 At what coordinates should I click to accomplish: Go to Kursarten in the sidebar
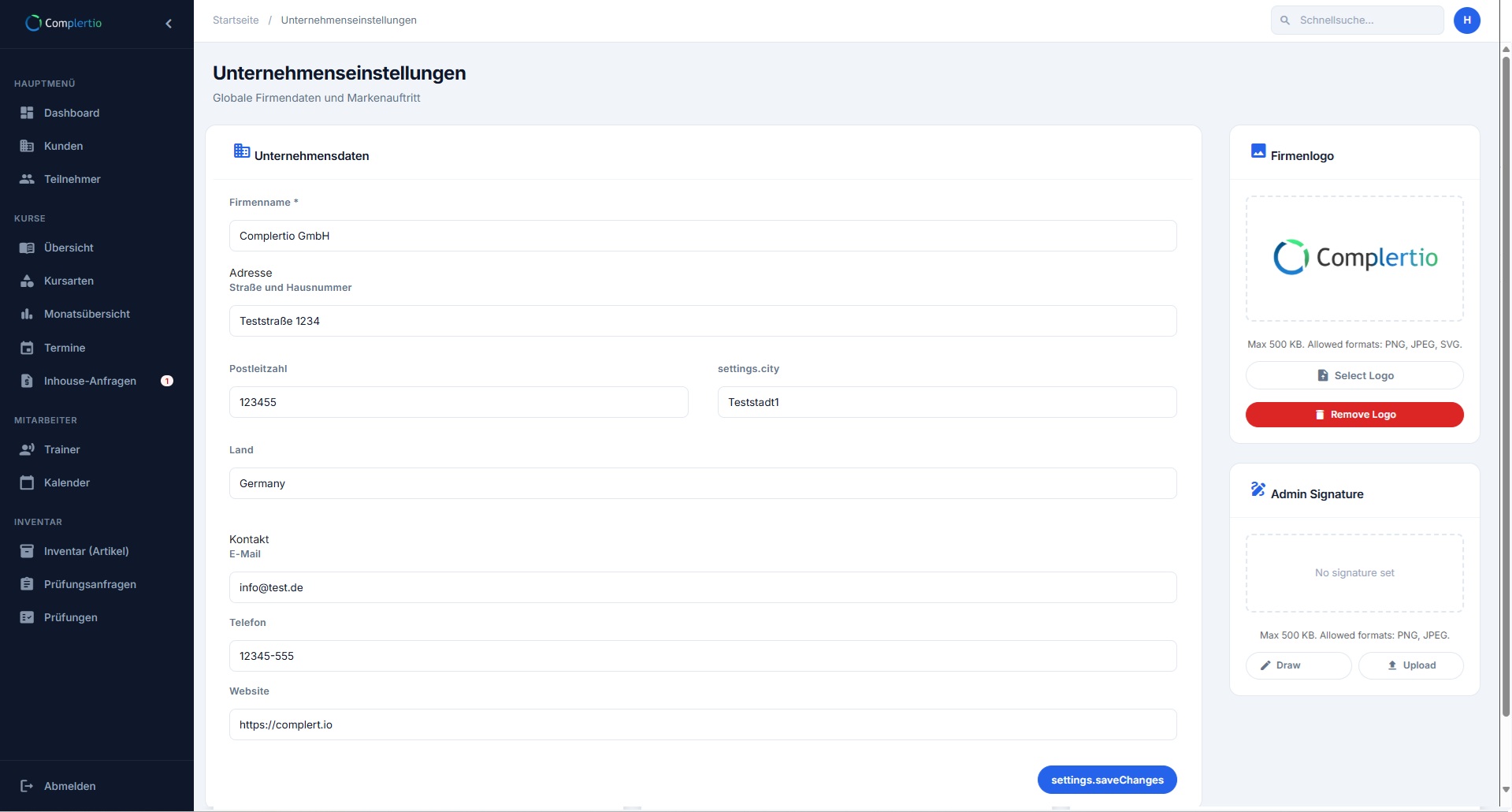click(97, 281)
